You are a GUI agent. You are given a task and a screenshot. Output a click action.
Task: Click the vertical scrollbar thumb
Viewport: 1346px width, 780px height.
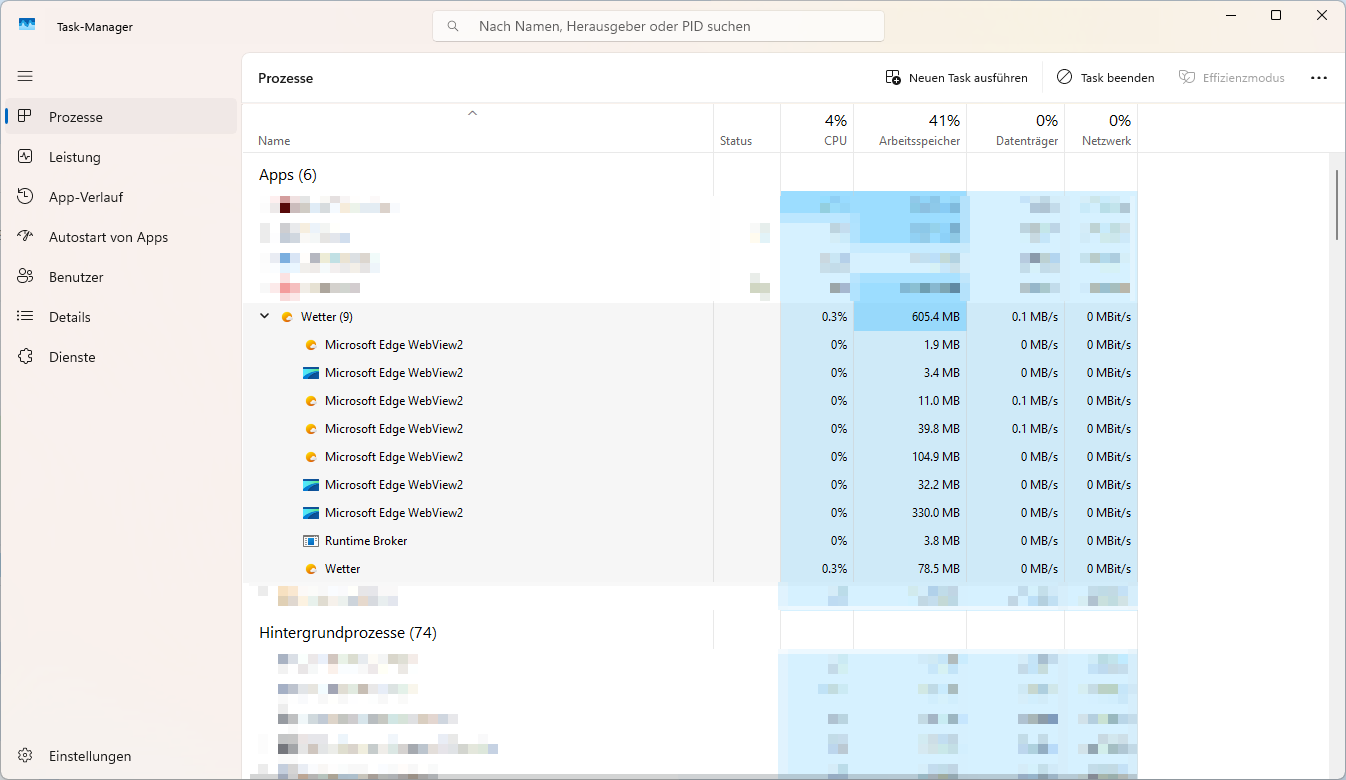[1337, 205]
